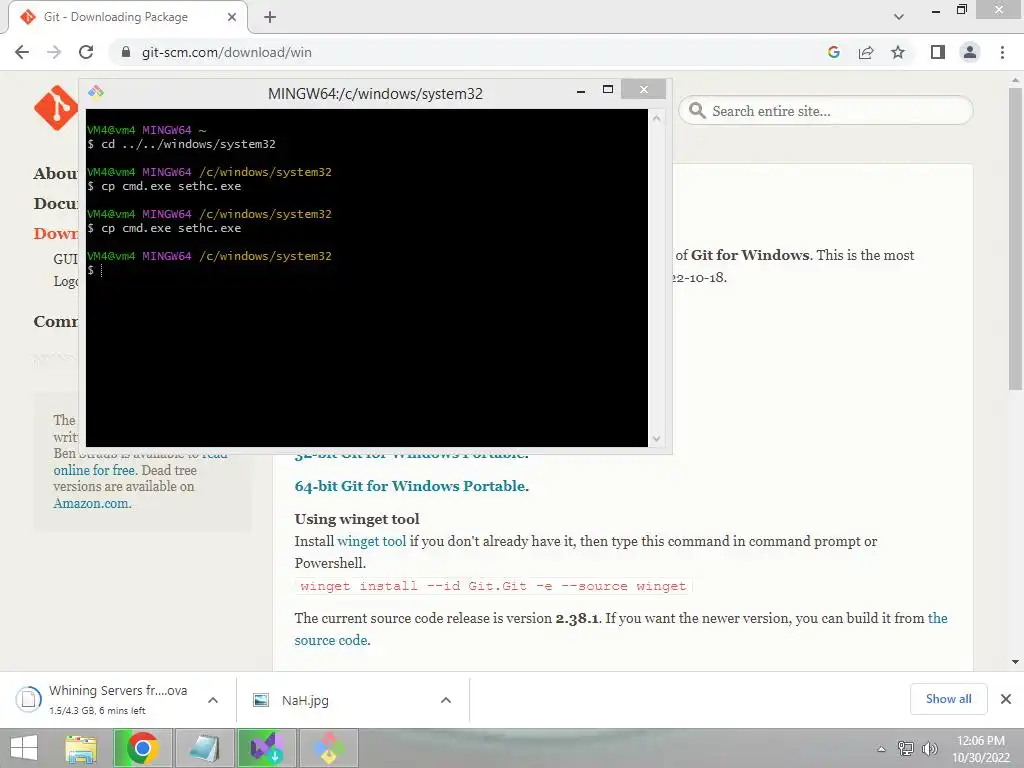Reload the git-scm page
The height and width of the screenshot is (768, 1024).
[x=86, y=52]
